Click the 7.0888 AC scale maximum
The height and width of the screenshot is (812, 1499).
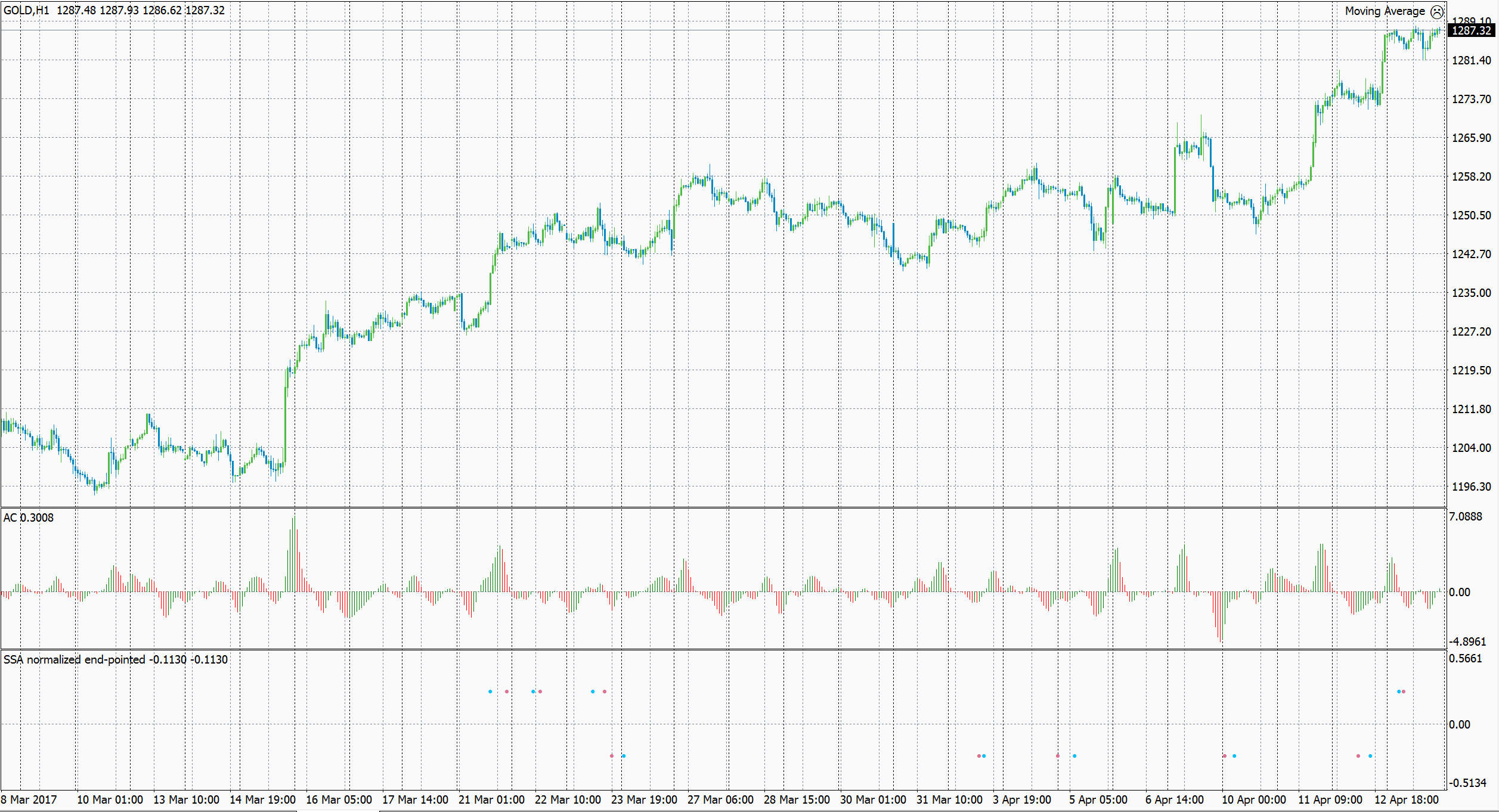point(1466,516)
